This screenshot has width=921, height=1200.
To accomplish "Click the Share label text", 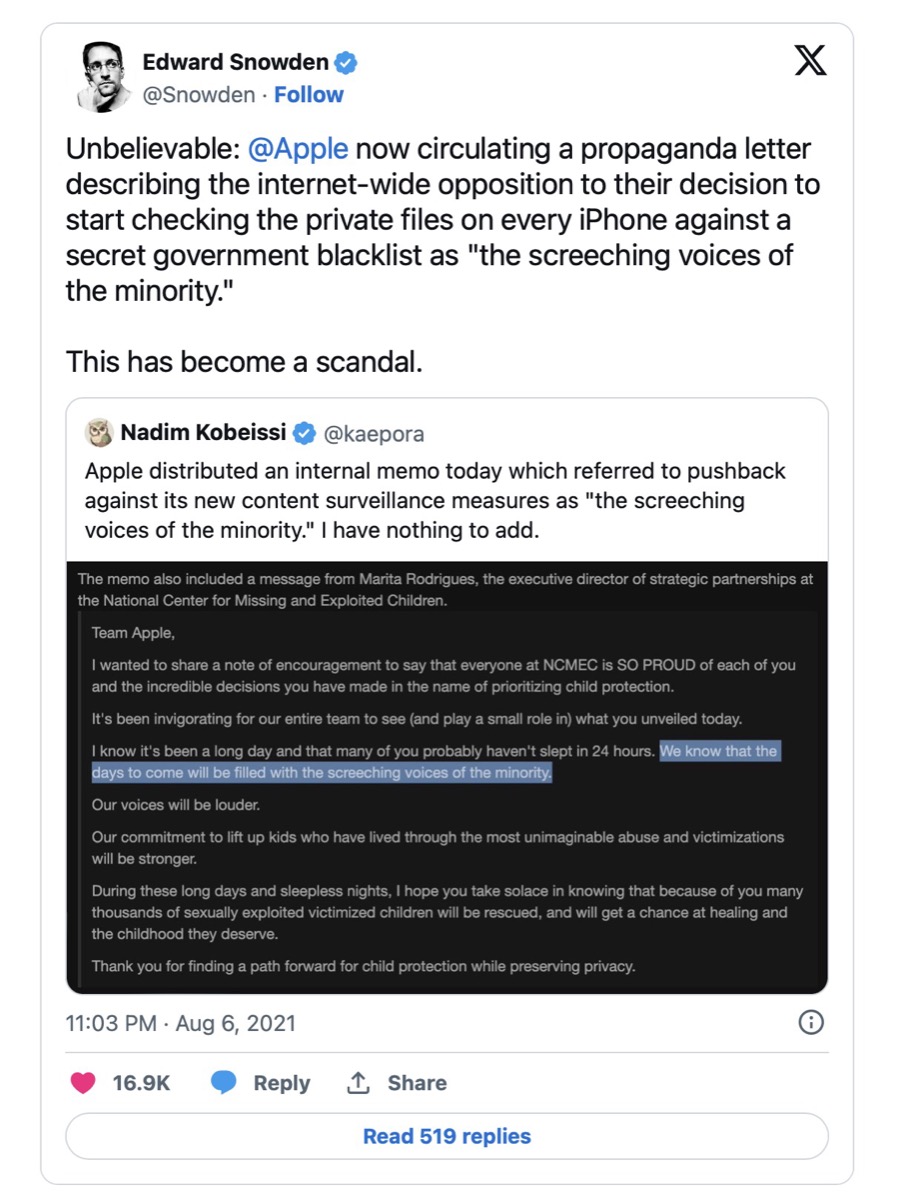I will point(417,1083).
